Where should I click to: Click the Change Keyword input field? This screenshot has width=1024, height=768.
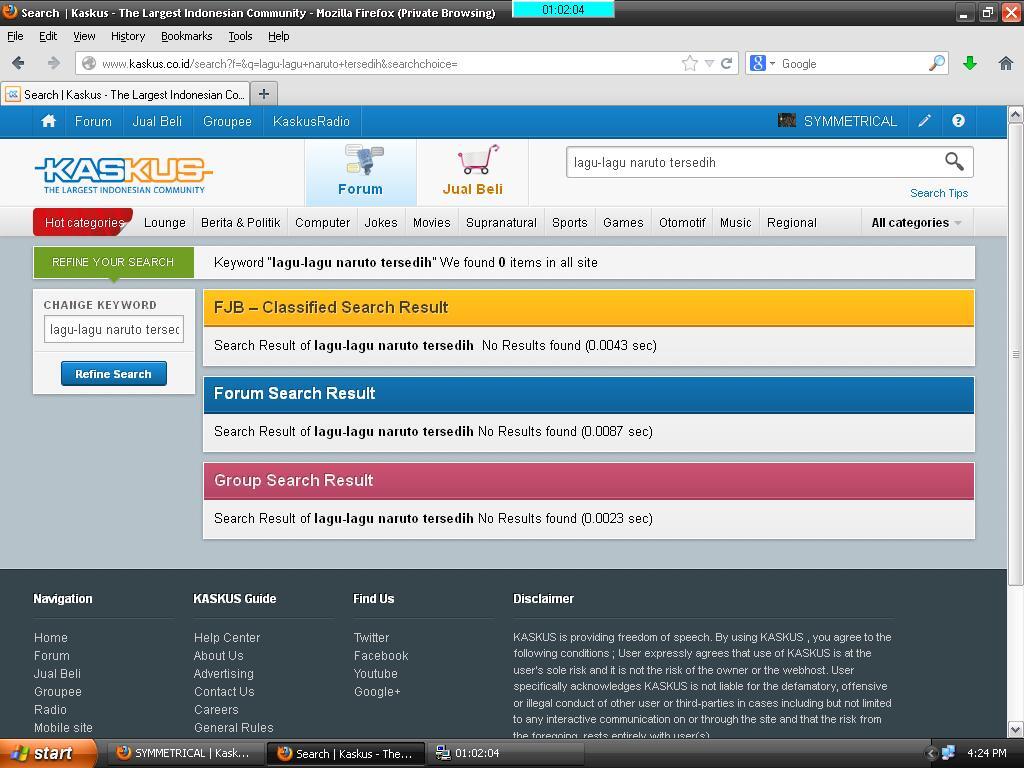[114, 329]
